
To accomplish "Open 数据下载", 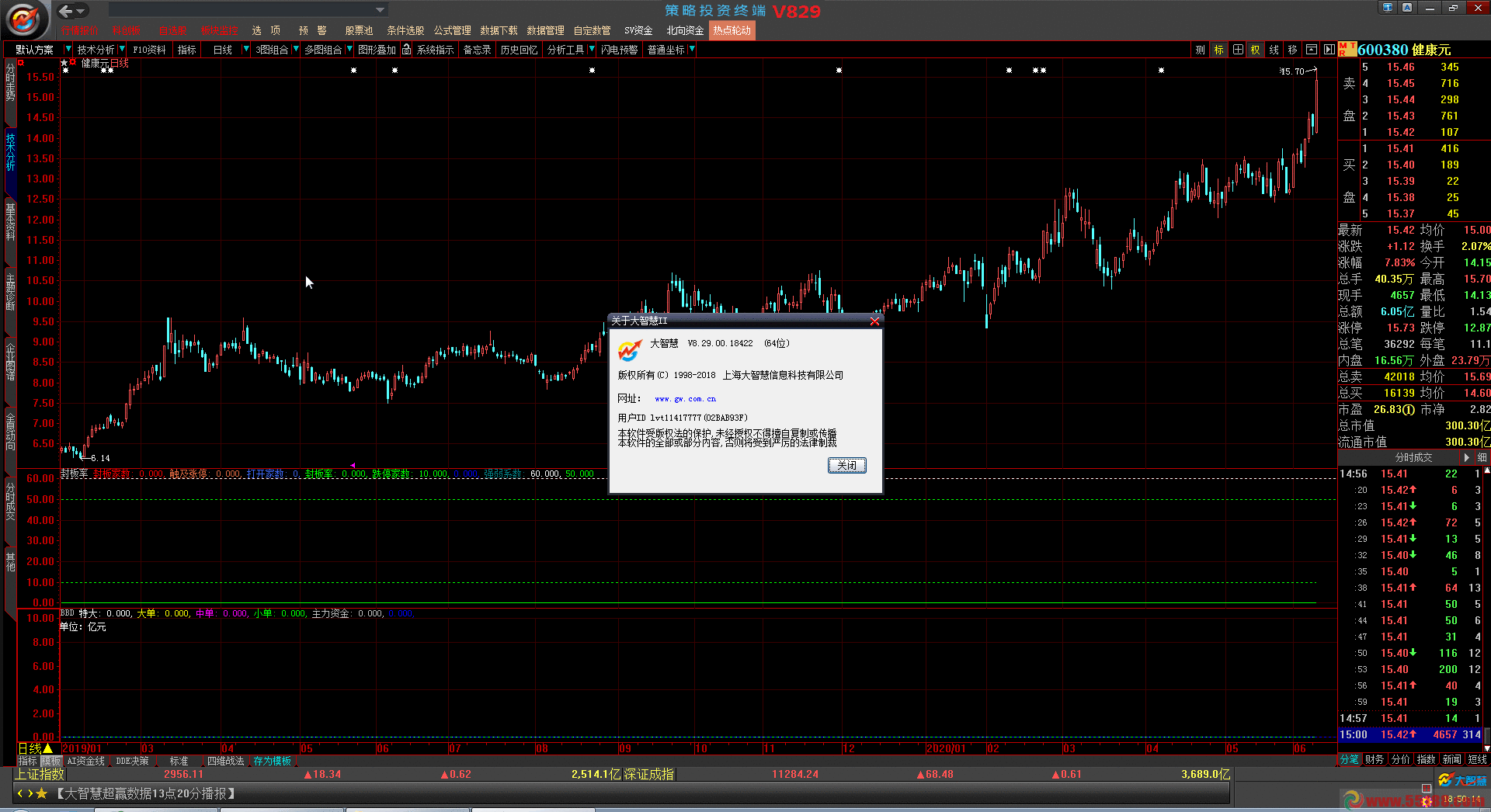I will [499, 30].
